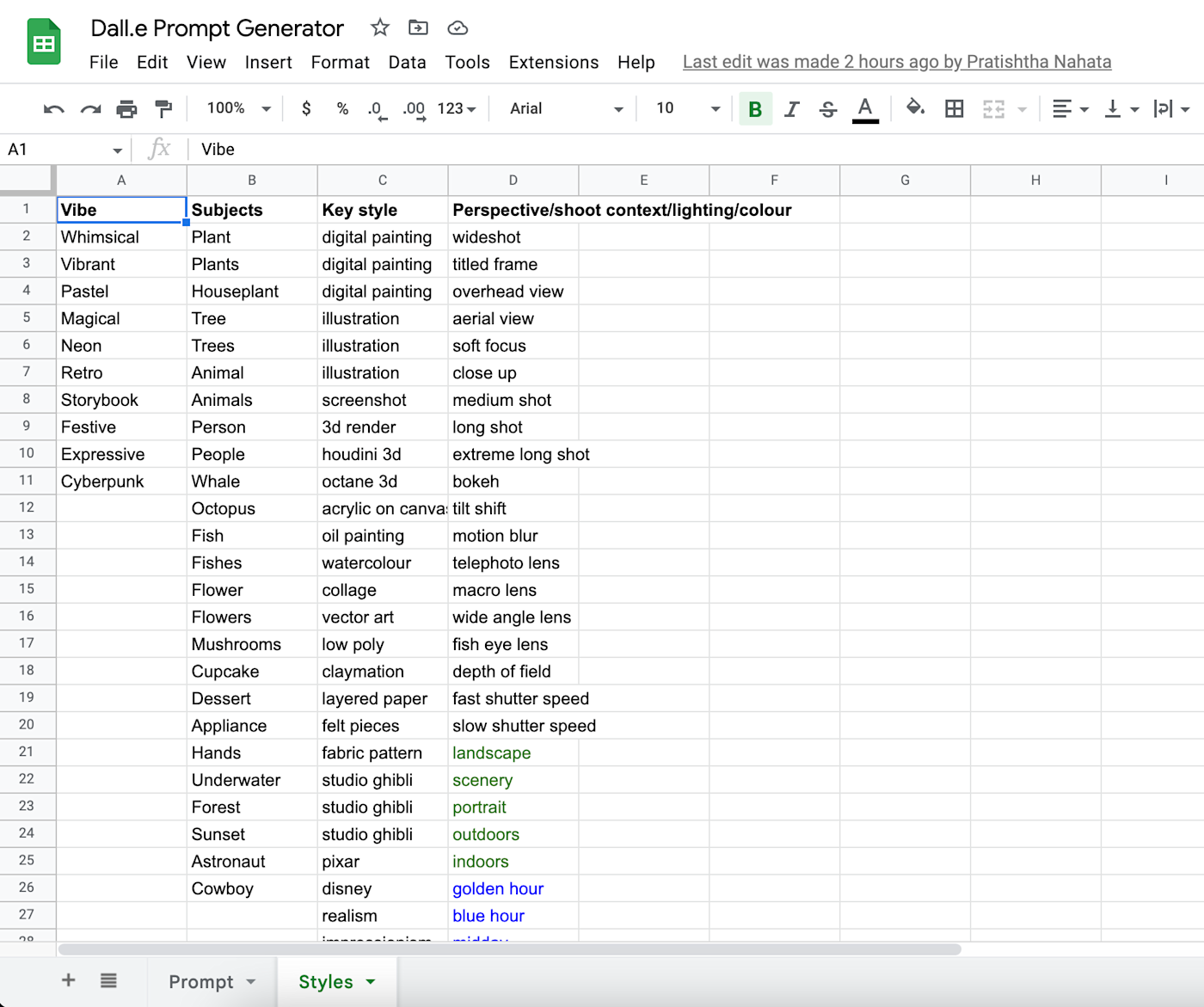The image size is (1204, 1007).
Task: Open the View menu
Action: click(x=206, y=62)
